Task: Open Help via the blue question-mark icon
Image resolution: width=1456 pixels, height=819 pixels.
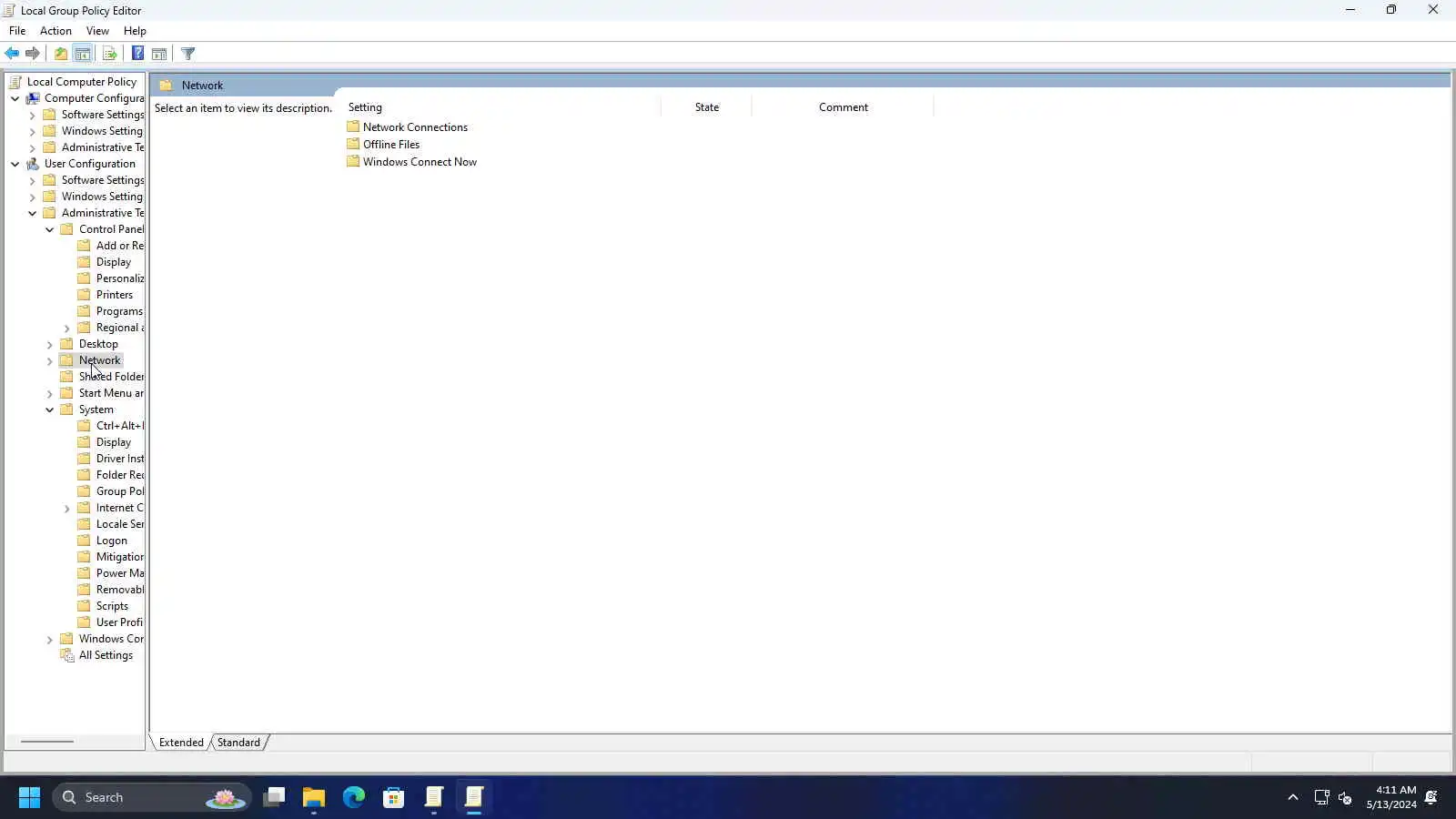Action: click(137, 54)
